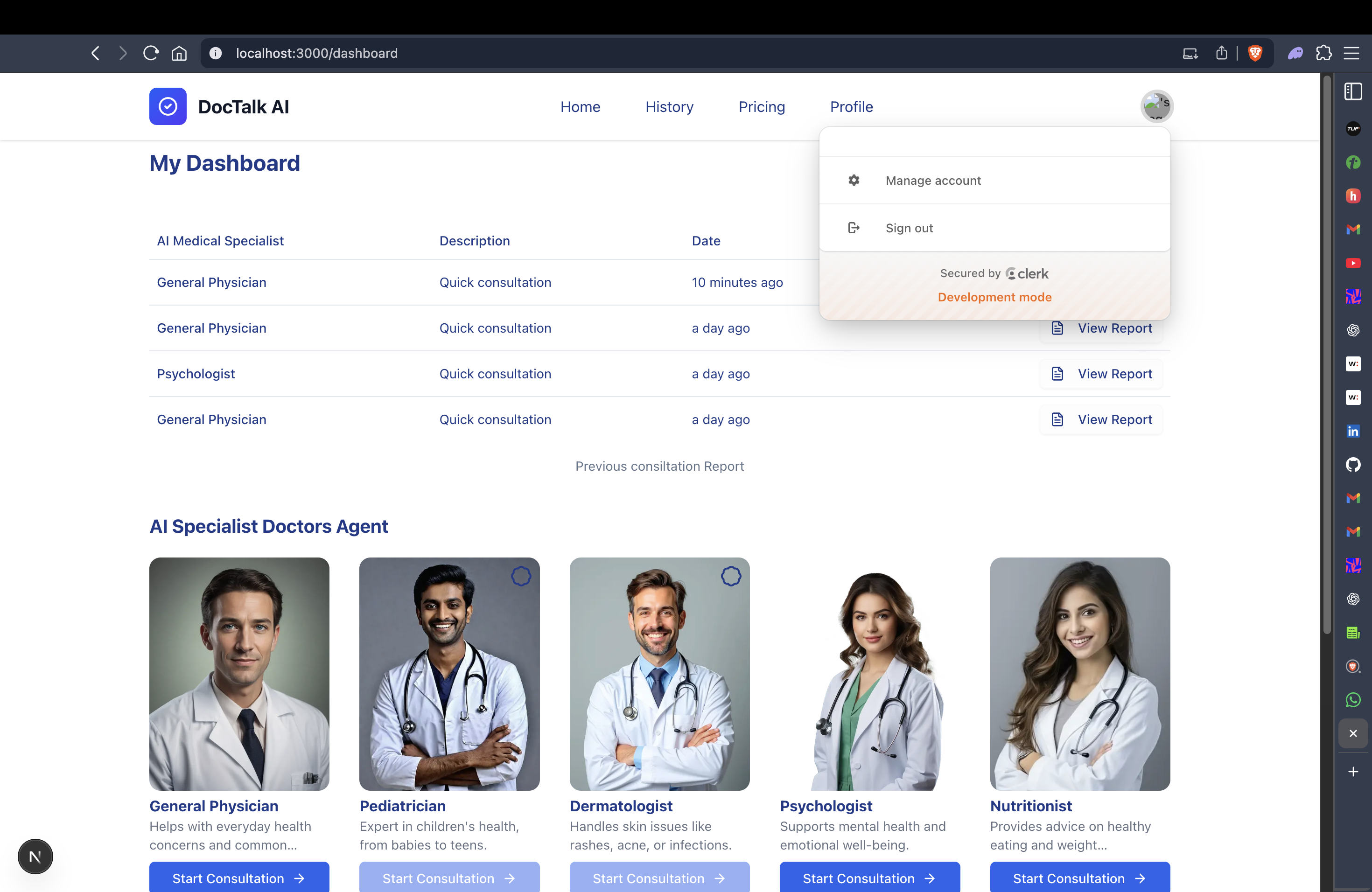Click the General Physician doctor photo
1372x892 pixels.
[x=239, y=673]
